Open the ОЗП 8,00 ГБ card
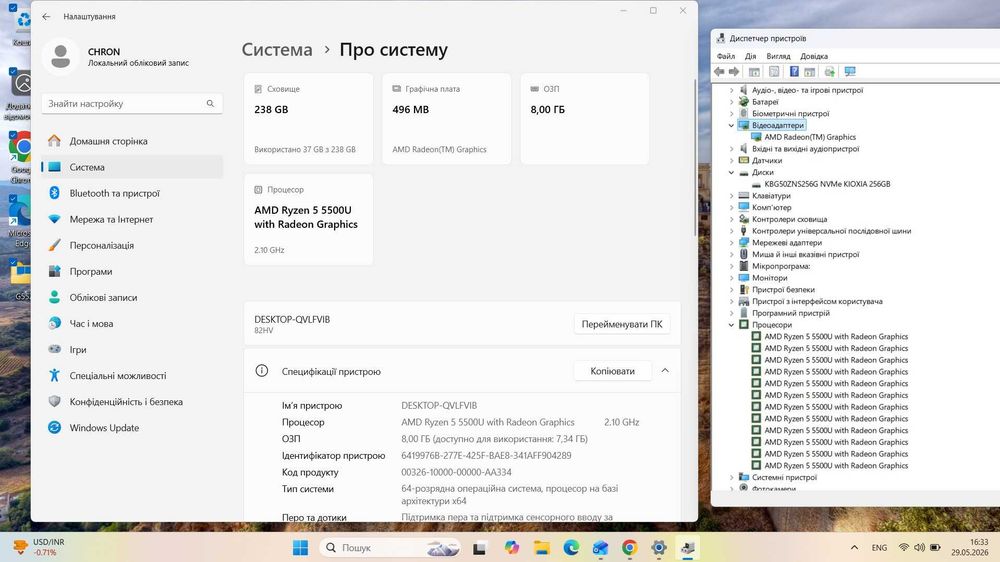Viewport: 1000px width, 562px height. click(585, 119)
